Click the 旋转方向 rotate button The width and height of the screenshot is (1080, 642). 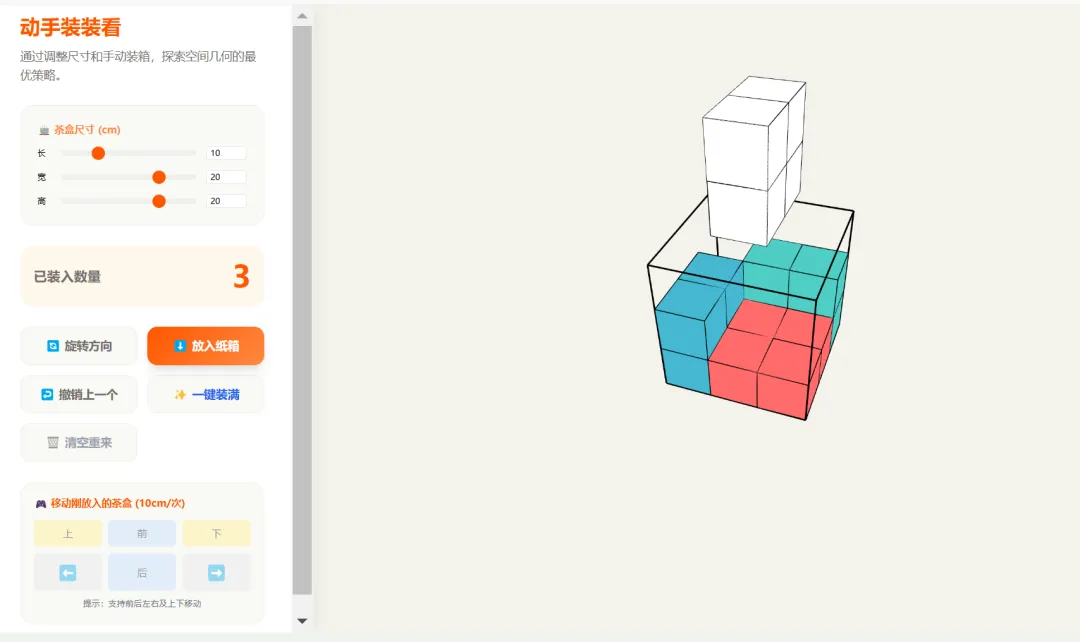click(x=79, y=346)
